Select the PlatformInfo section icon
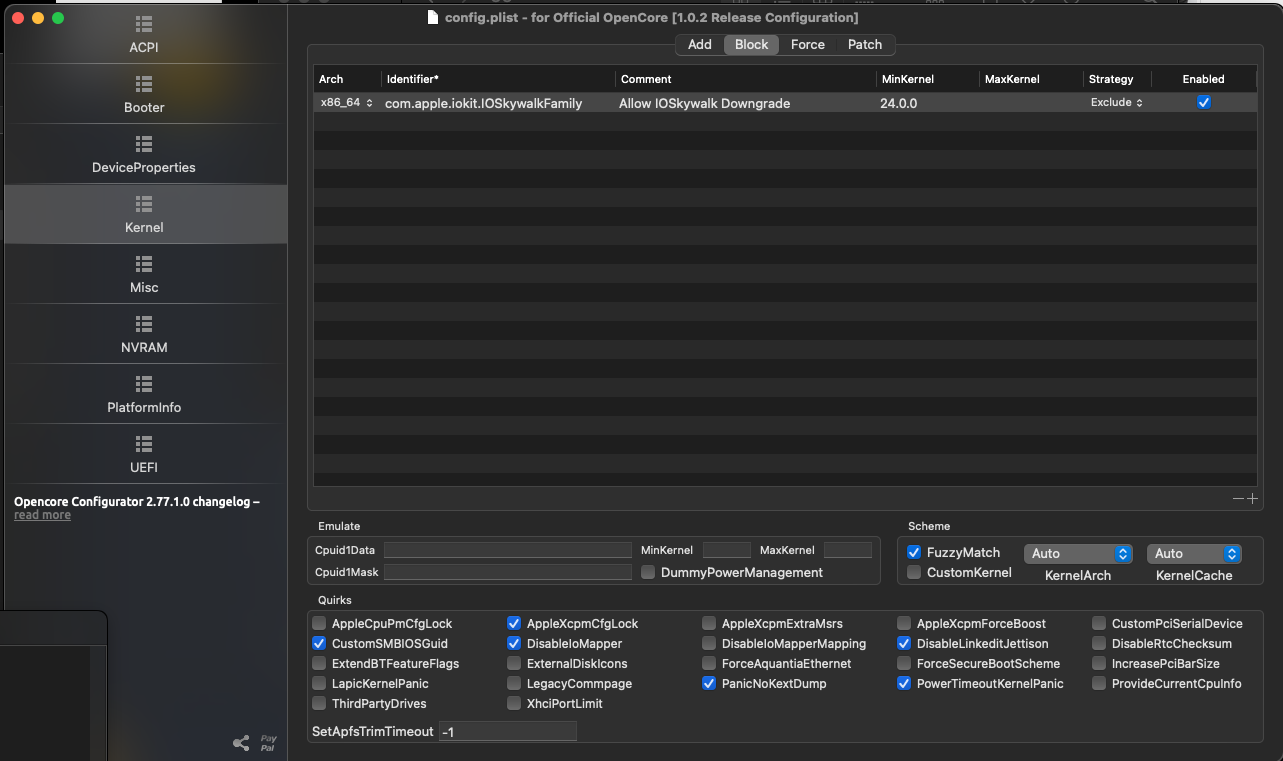The height and width of the screenshot is (761, 1283). click(x=144, y=384)
